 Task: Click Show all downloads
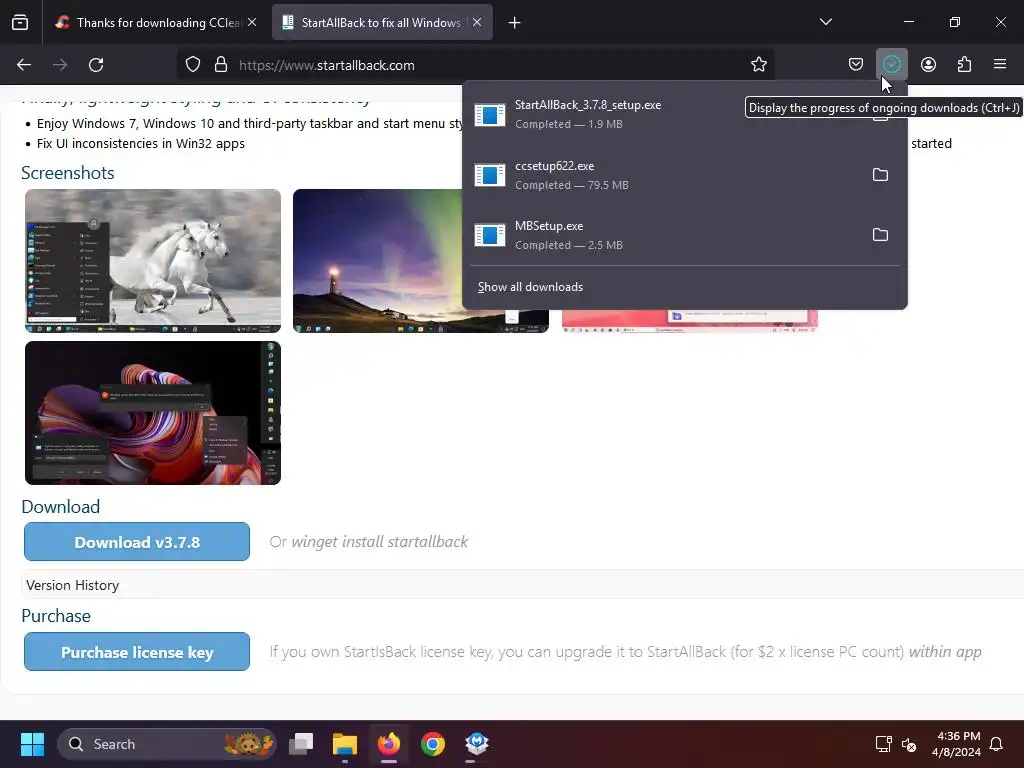pos(530,287)
